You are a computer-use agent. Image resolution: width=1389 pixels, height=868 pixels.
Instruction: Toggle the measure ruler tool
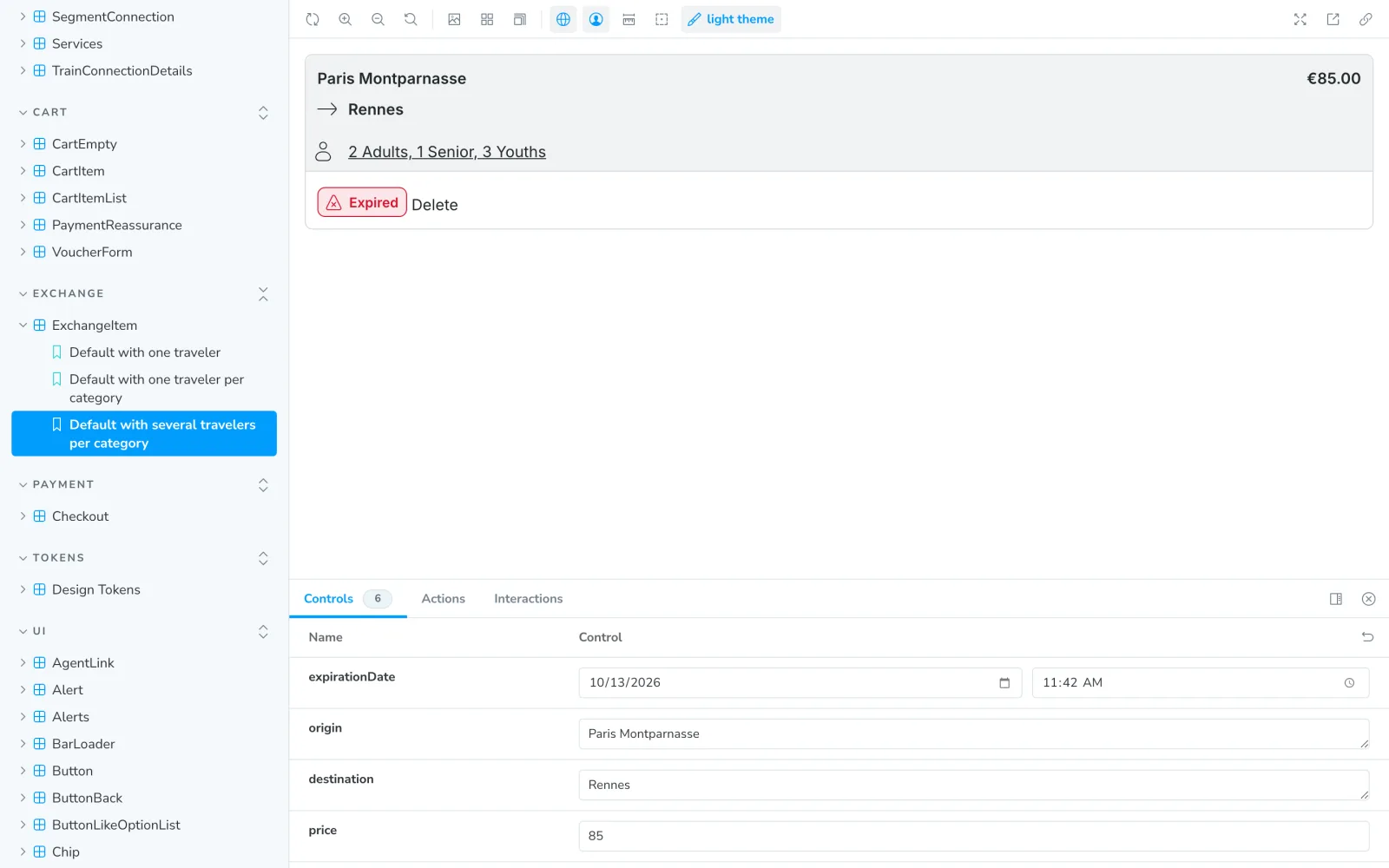tap(629, 19)
